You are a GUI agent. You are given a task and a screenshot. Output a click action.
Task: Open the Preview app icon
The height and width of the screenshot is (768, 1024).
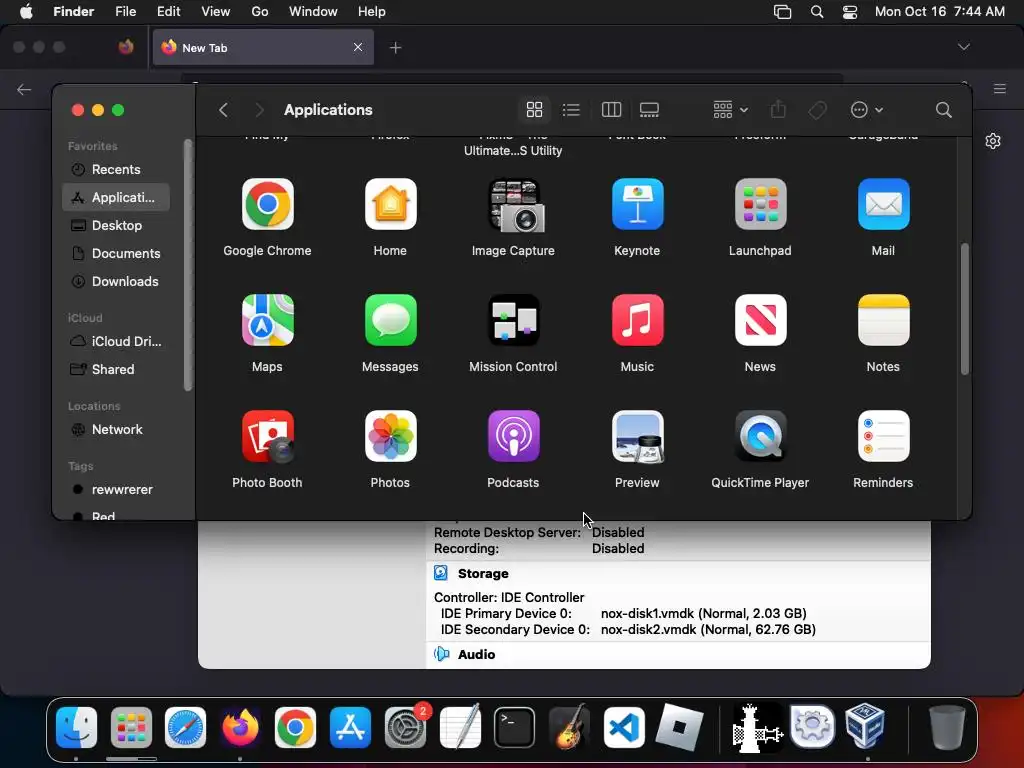click(637, 436)
